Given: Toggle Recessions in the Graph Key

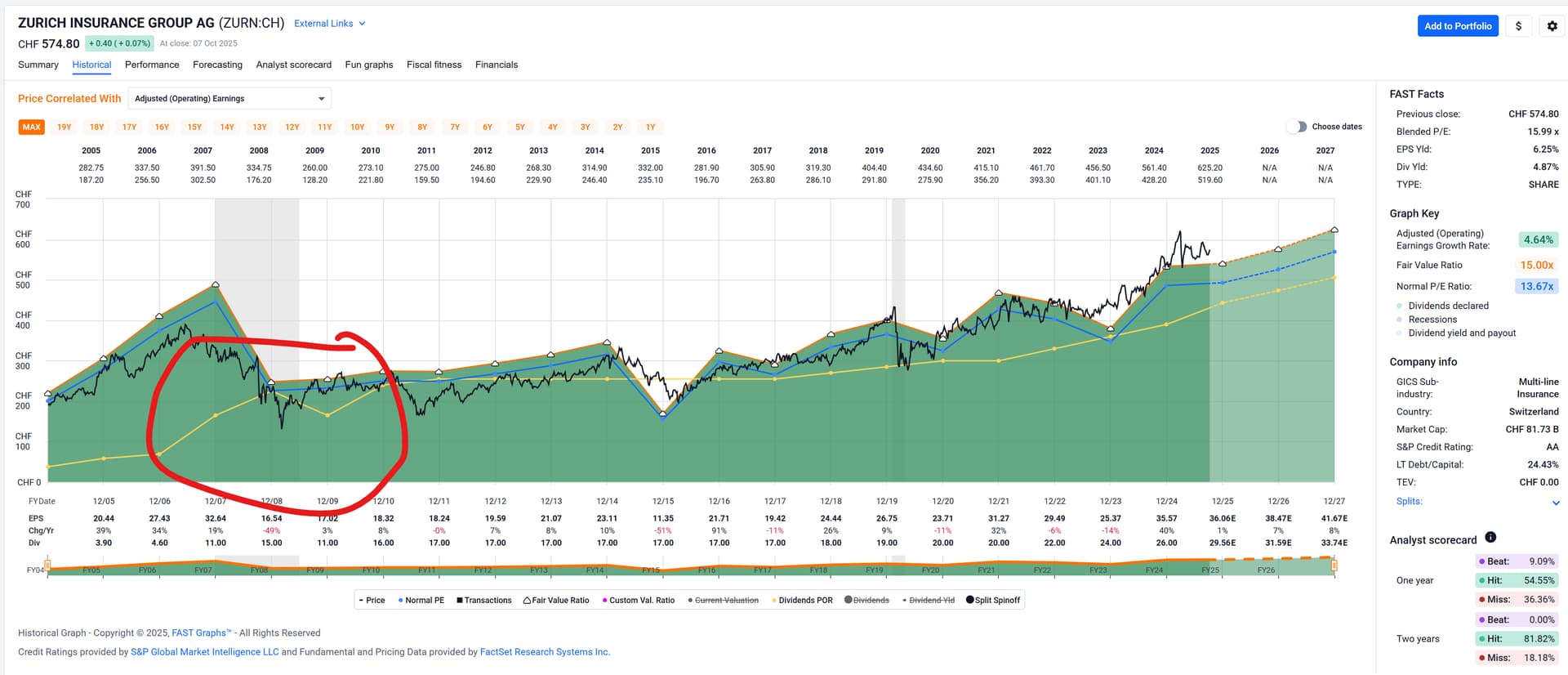Looking at the screenshot, I should [1432, 320].
